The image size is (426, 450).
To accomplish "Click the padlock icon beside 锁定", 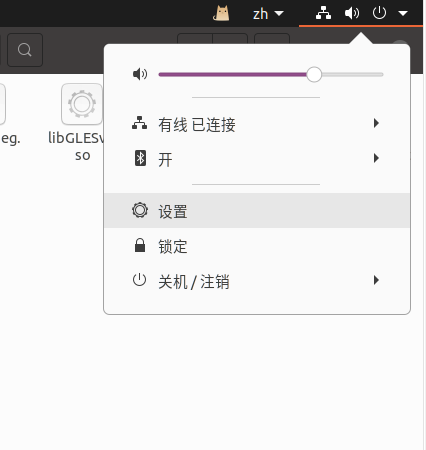I will pyautogui.click(x=140, y=245).
